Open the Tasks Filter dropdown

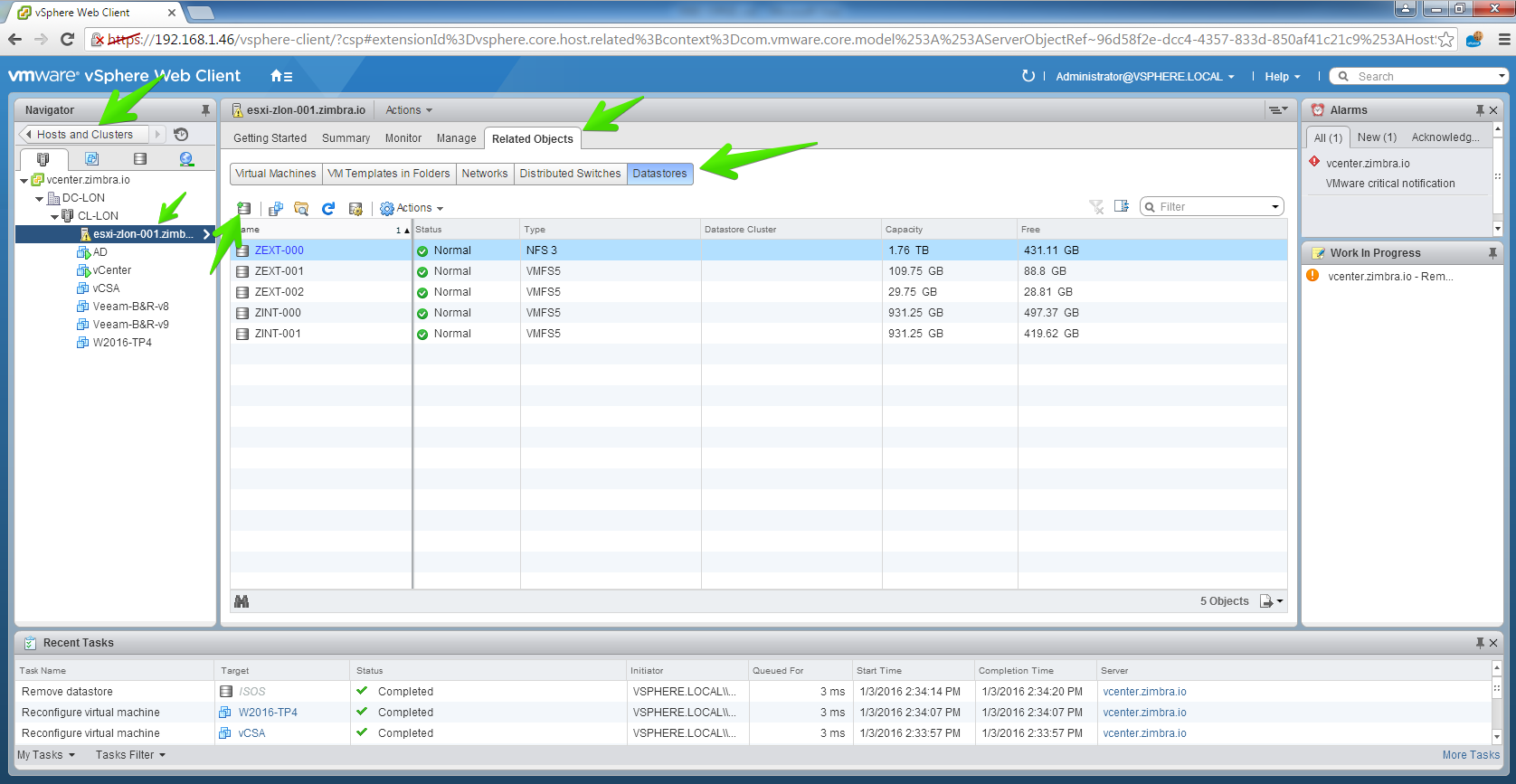tap(130, 755)
